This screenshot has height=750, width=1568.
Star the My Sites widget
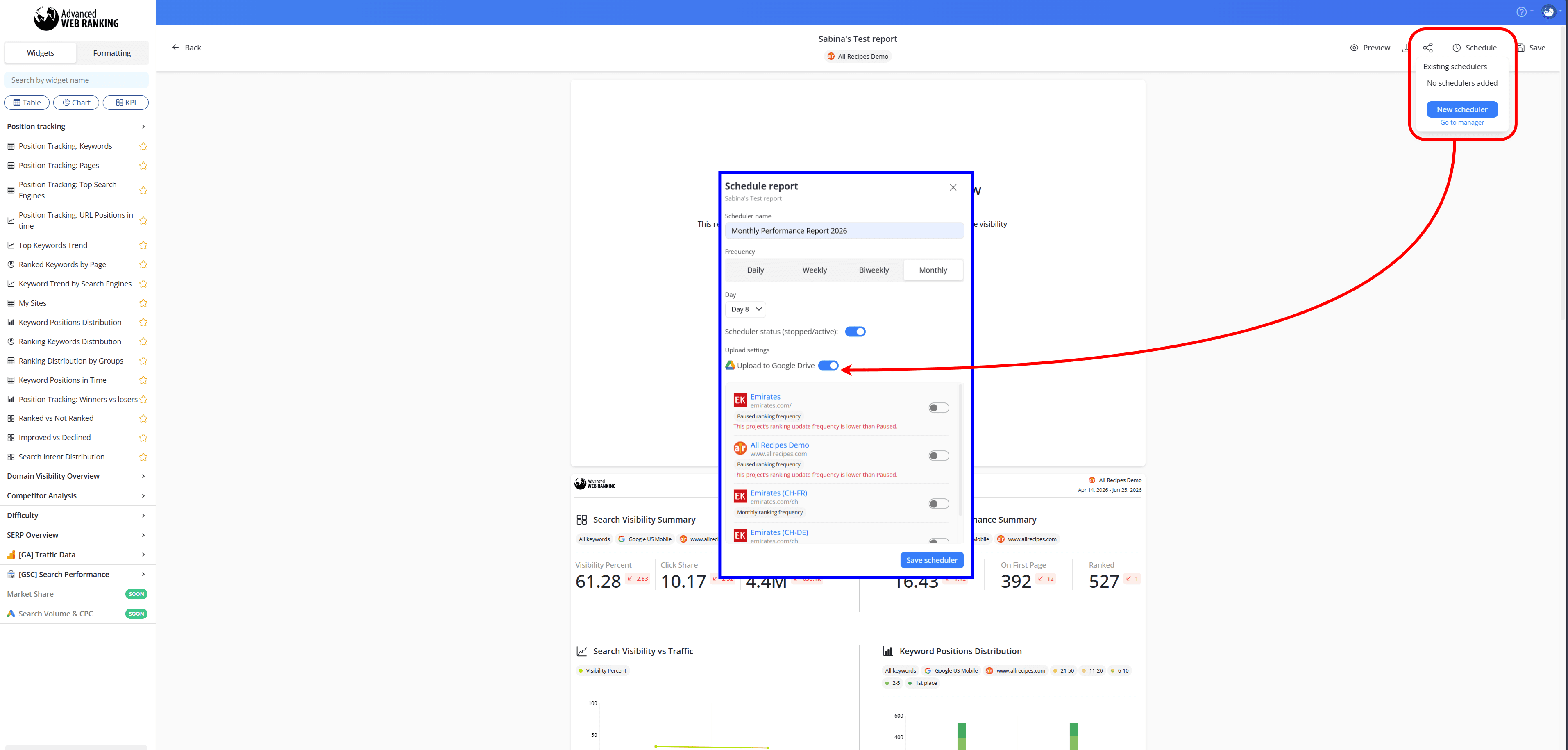click(143, 303)
